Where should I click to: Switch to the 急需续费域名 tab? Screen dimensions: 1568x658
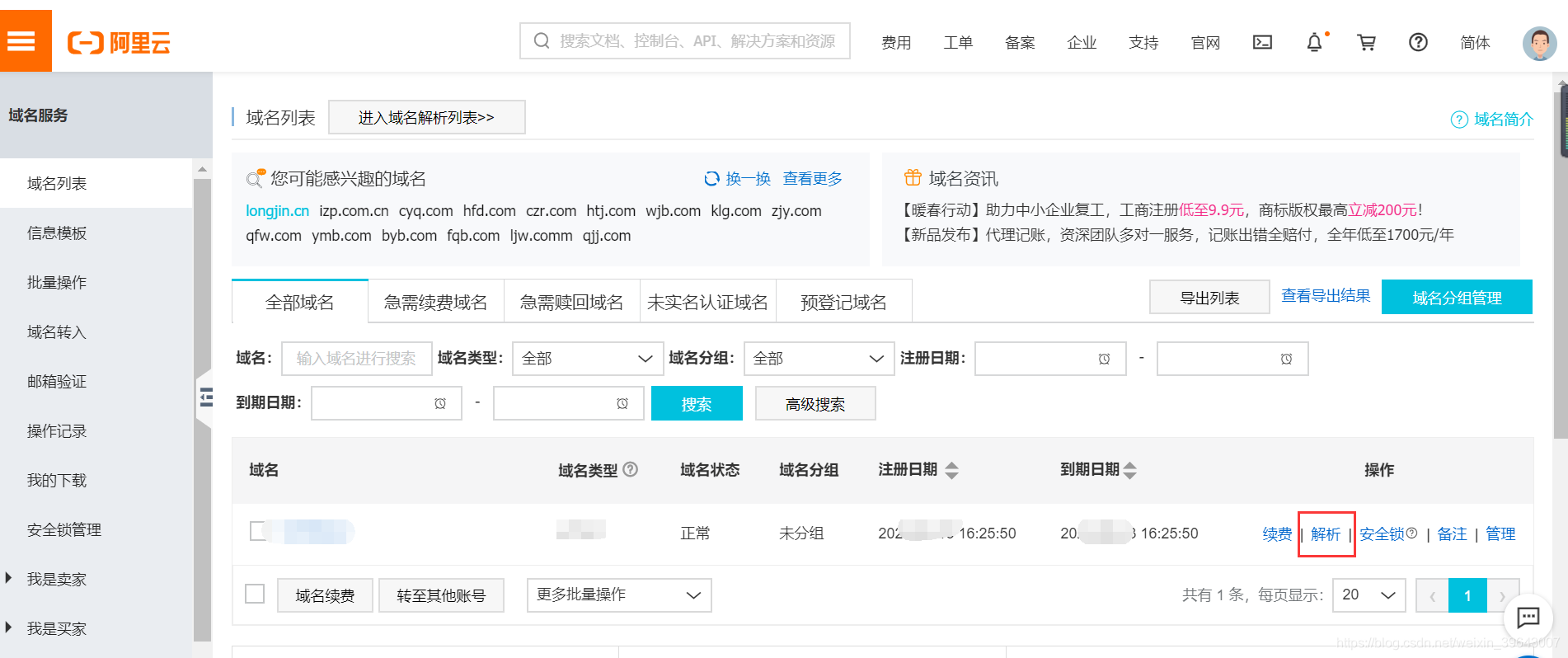pos(435,303)
